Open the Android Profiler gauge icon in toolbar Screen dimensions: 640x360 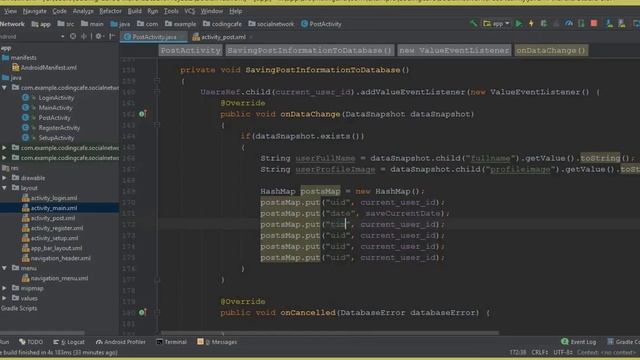point(569,24)
